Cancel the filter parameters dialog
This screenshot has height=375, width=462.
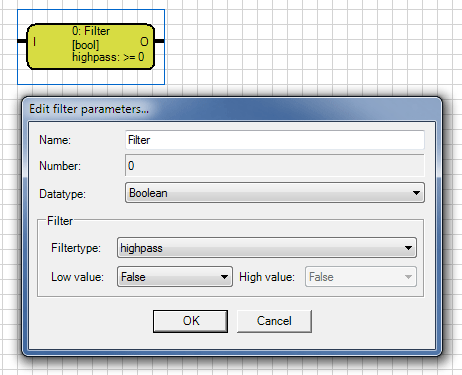(274, 321)
